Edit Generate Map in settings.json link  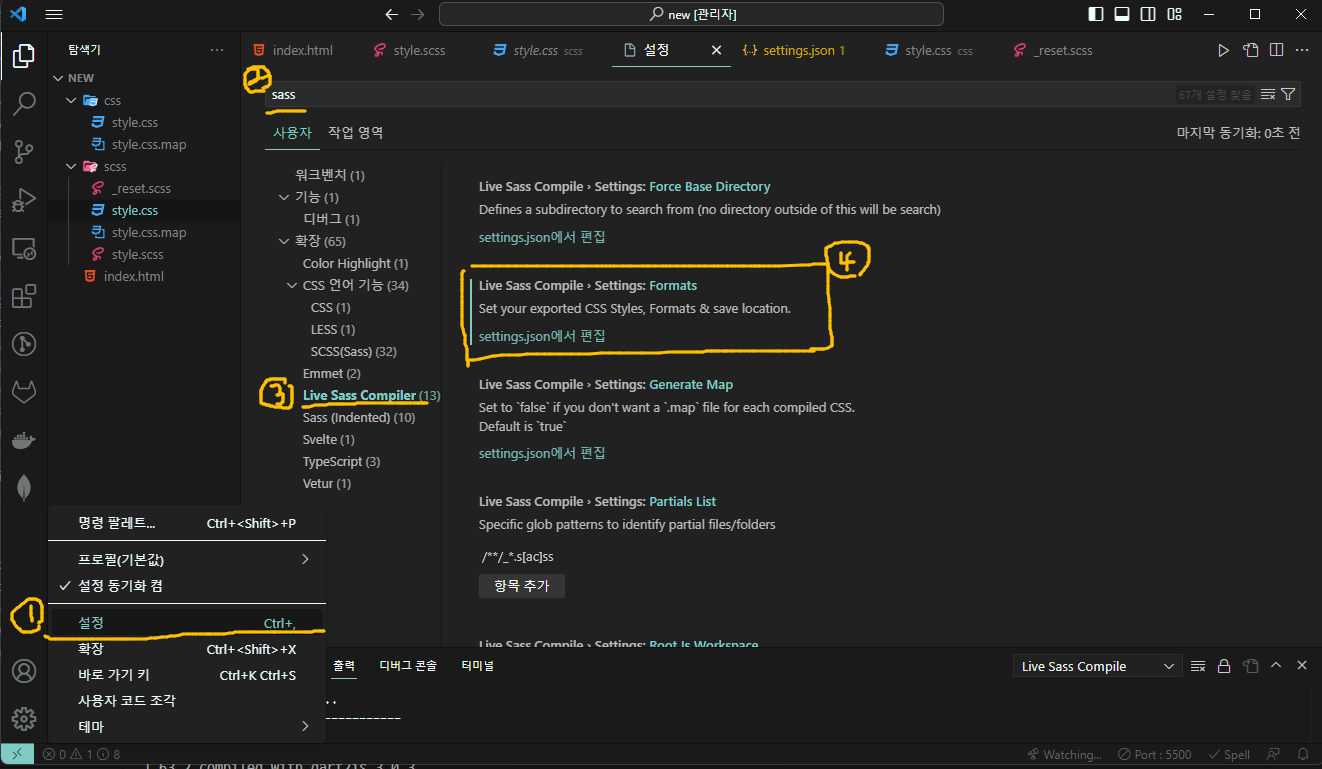pos(542,453)
